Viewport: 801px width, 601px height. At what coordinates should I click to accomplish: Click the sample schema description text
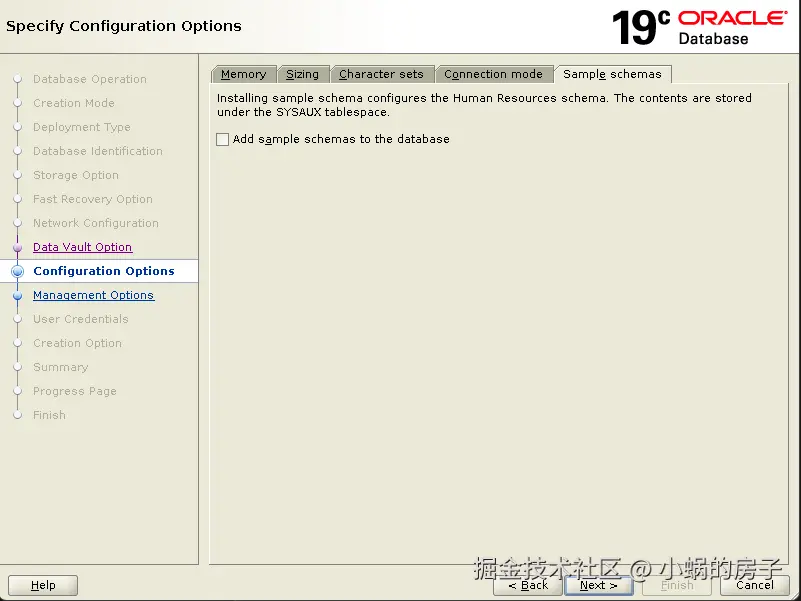pyautogui.click(x=484, y=105)
